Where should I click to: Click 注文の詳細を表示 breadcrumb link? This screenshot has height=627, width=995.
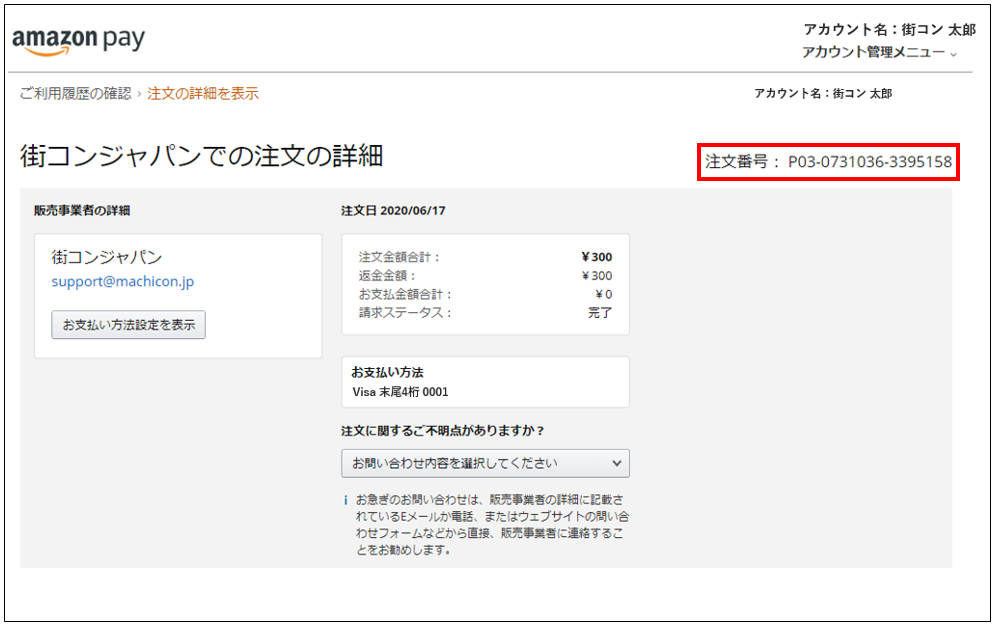(x=203, y=93)
